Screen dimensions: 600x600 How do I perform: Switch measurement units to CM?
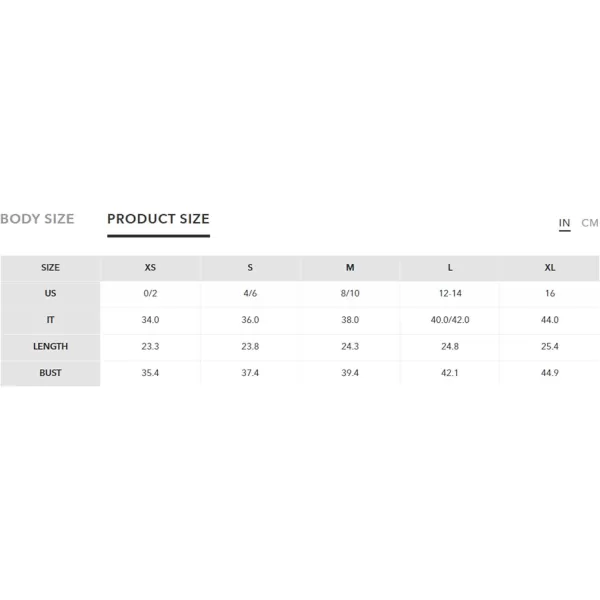pos(590,223)
